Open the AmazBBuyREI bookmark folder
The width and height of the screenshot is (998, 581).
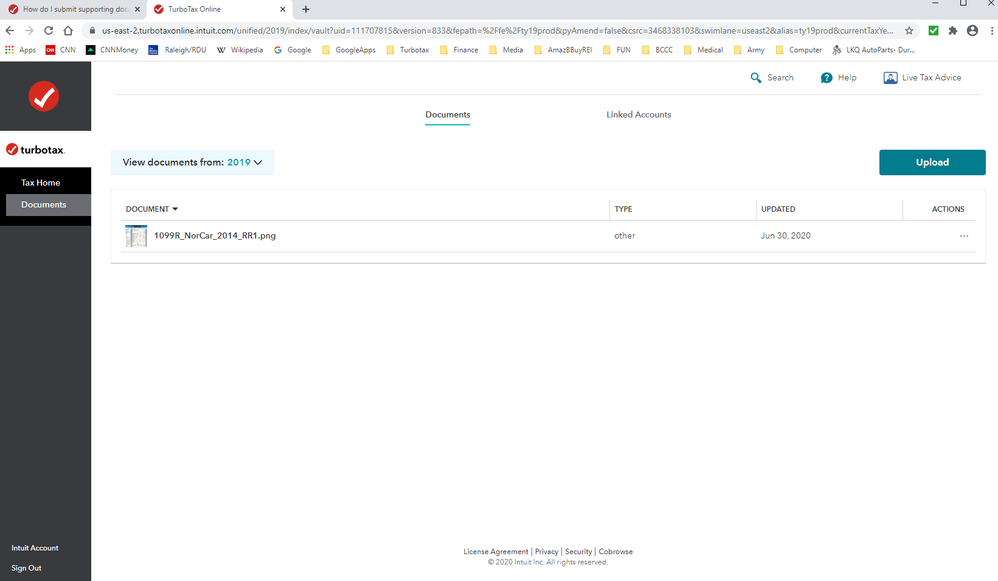click(x=563, y=50)
